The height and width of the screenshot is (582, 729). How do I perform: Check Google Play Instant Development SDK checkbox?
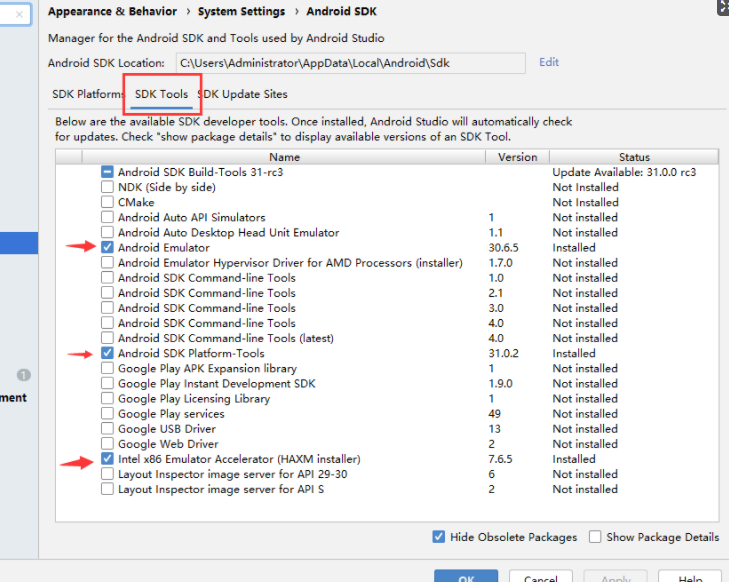(x=107, y=384)
